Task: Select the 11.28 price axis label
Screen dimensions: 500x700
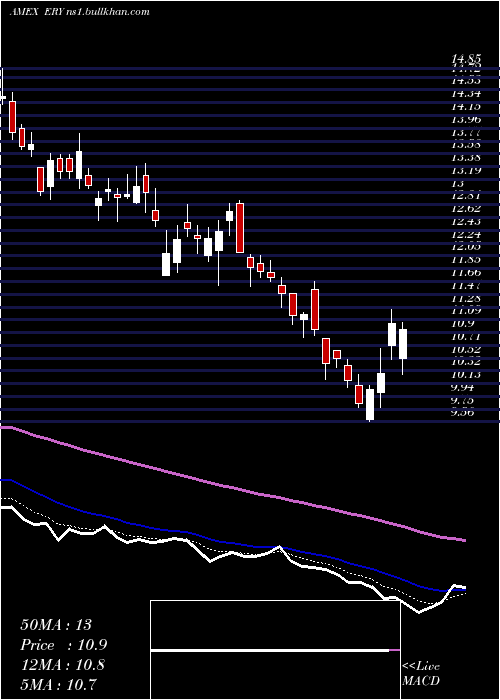Action: (466, 298)
